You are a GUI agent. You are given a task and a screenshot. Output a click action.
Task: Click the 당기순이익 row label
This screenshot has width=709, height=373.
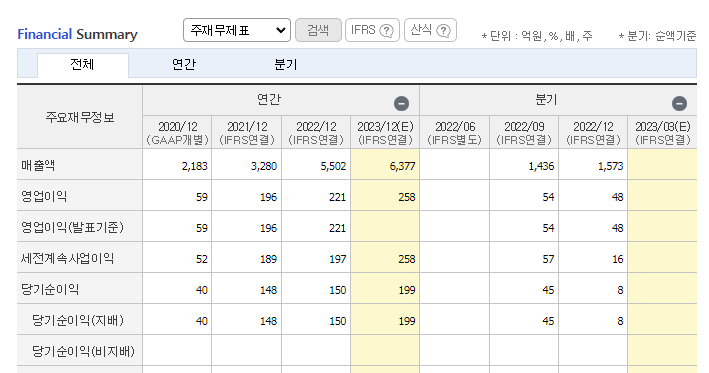pyautogui.click(x=50, y=289)
